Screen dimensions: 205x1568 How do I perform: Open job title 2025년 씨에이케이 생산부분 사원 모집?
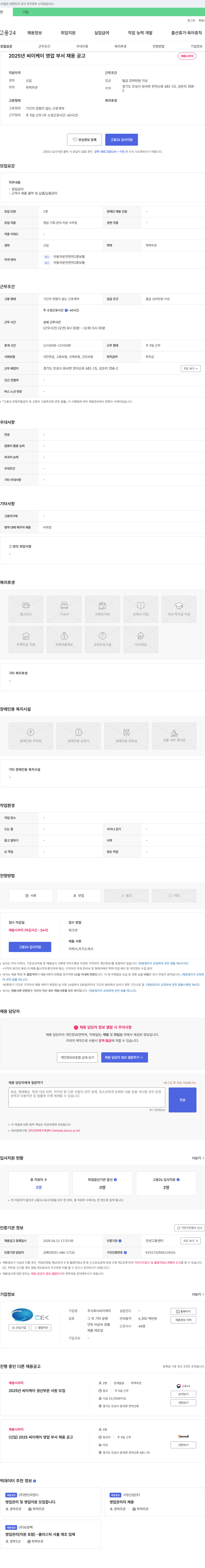(37, 1390)
